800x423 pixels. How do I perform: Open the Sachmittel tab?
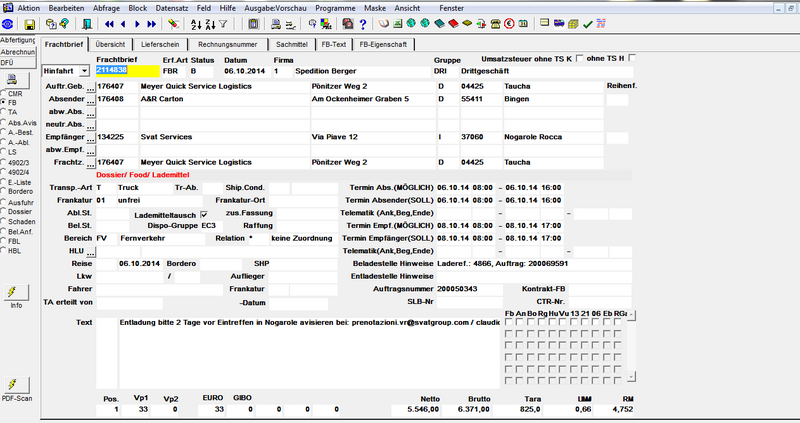292,44
